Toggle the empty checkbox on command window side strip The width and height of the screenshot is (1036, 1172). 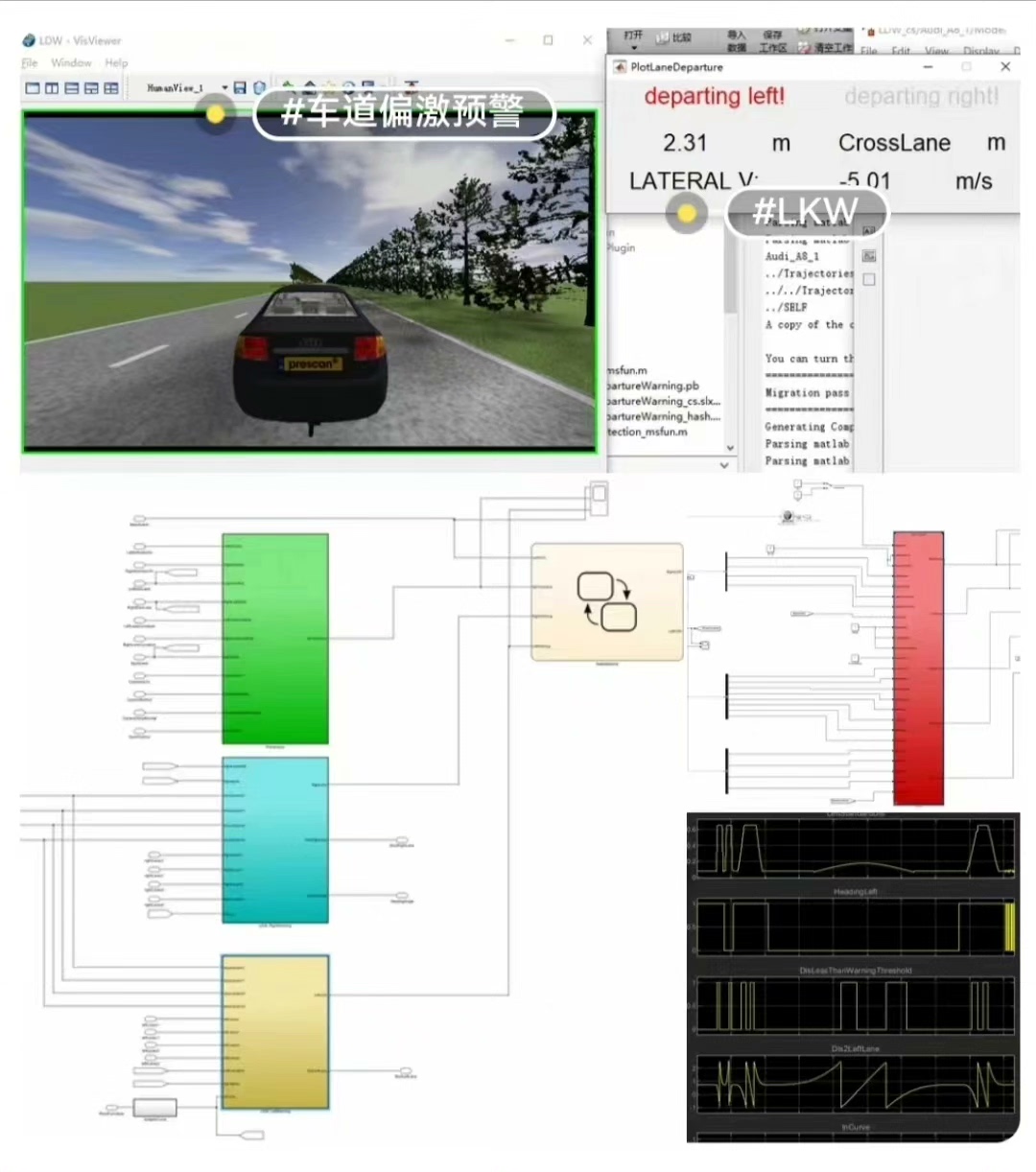click(x=869, y=280)
